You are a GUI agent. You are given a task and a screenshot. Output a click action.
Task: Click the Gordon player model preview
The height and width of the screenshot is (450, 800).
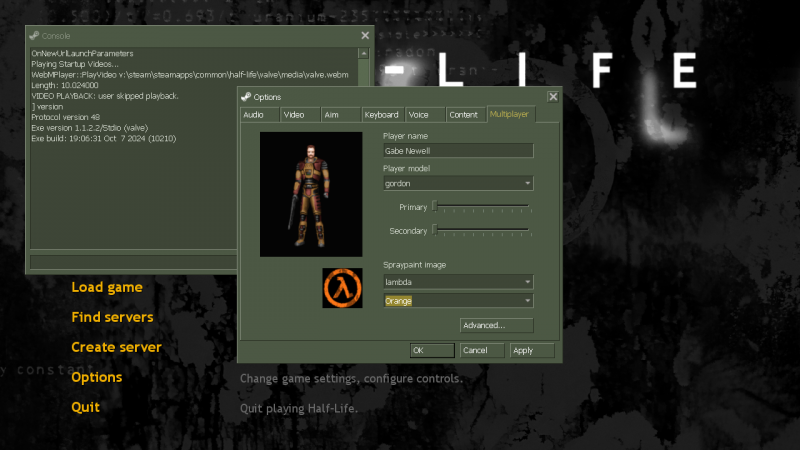311,194
